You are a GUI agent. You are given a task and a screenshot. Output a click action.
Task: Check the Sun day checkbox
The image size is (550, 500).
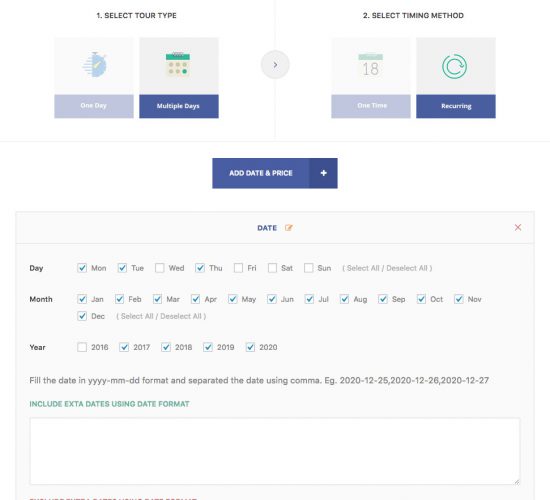click(x=309, y=268)
